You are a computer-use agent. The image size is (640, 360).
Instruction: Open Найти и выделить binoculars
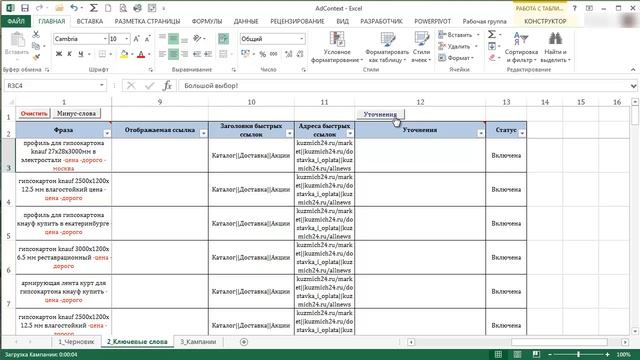[x=555, y=47]
